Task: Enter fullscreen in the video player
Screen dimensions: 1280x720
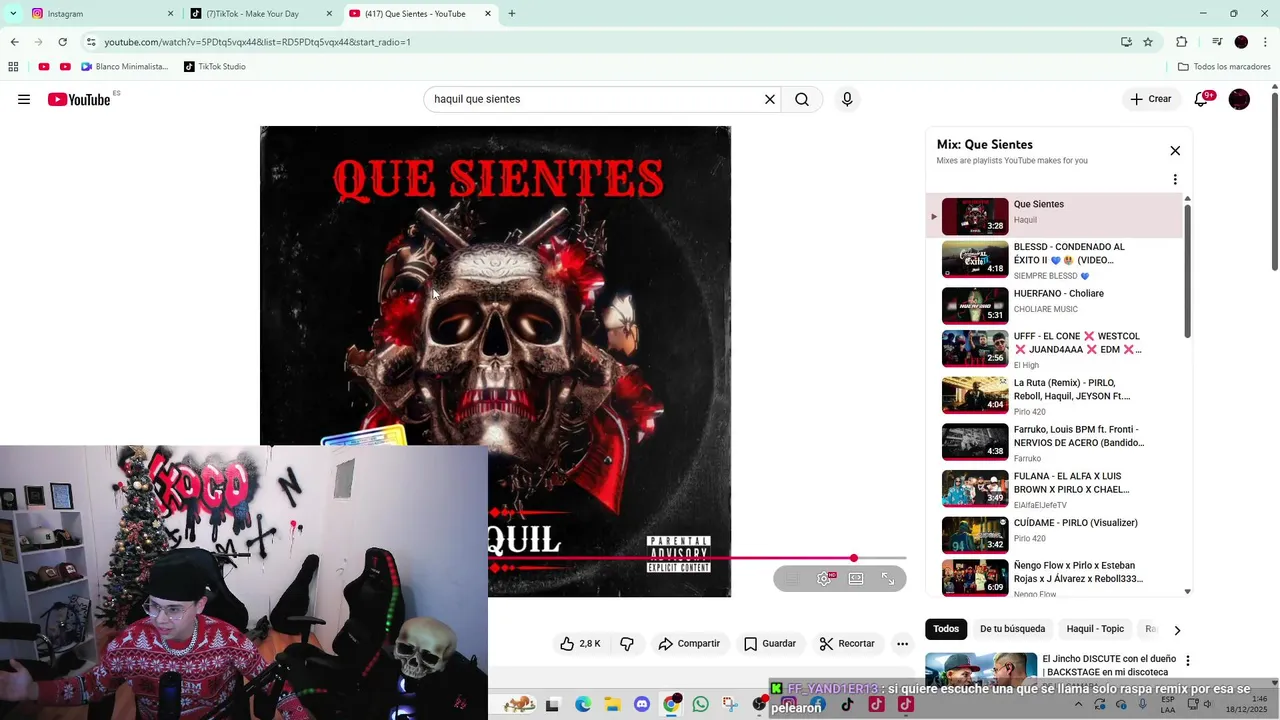Action: [888, 578]
